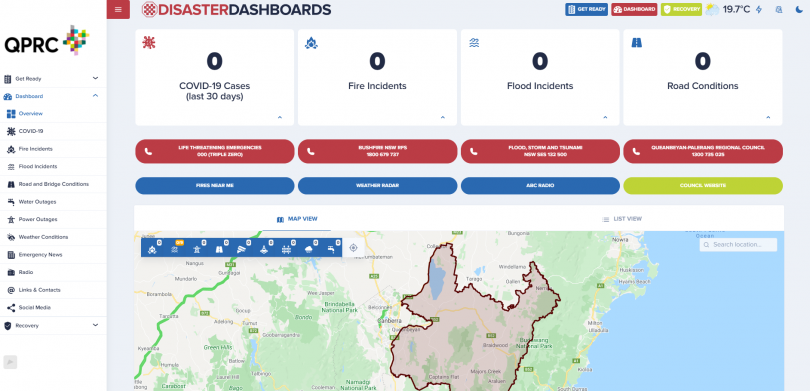Click the road icon on Road Conditions card

point(636,43)
